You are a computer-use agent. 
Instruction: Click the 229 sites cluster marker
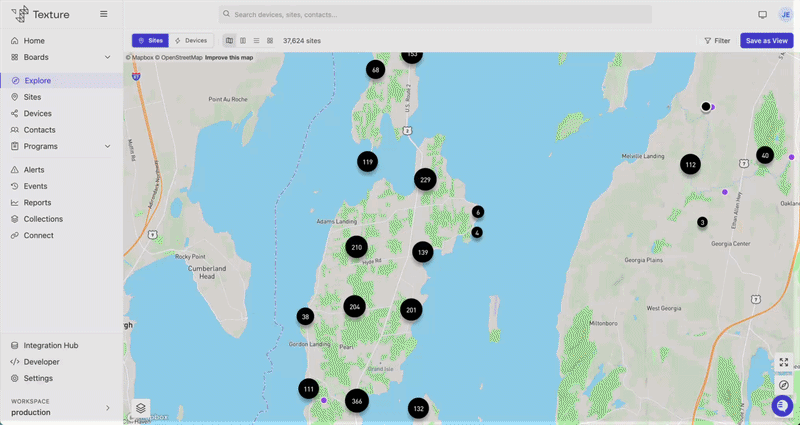425,180
